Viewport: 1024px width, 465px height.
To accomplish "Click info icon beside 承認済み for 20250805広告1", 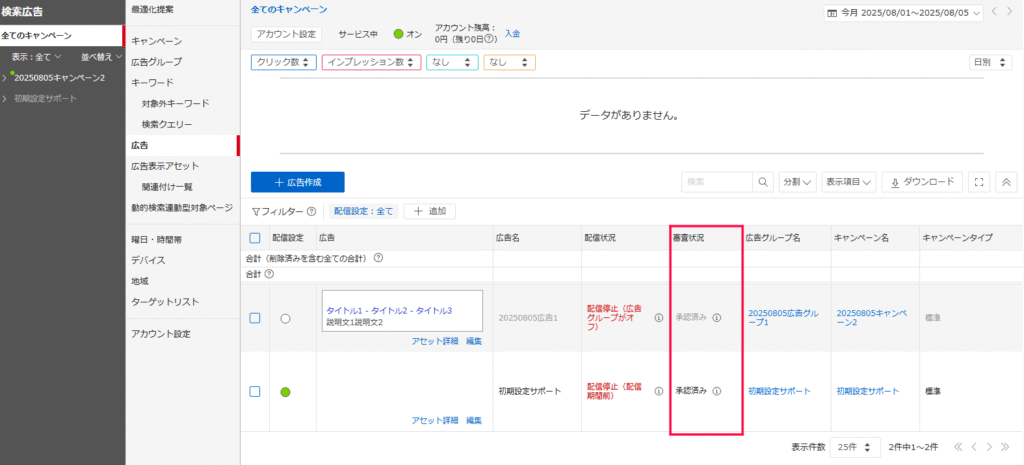I will (x=716, y=318).
